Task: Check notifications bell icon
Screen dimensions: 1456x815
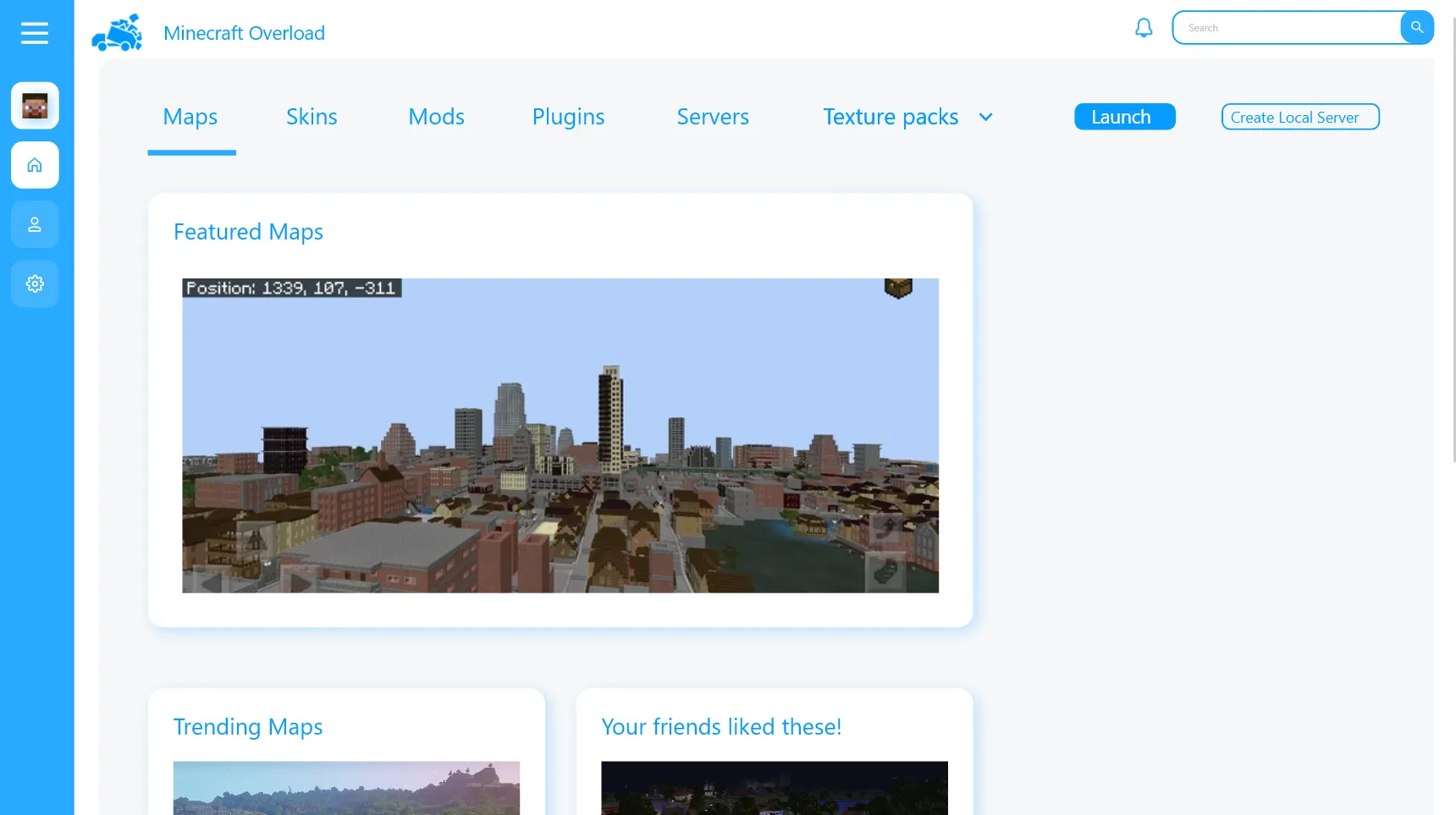Action: tap(1144, 28)
